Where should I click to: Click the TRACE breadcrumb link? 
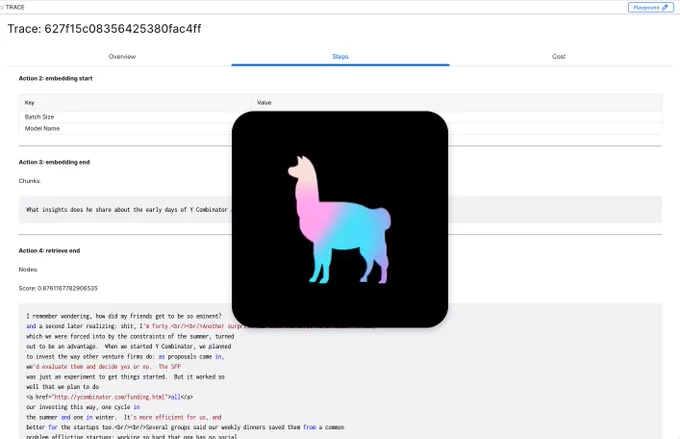15,7
